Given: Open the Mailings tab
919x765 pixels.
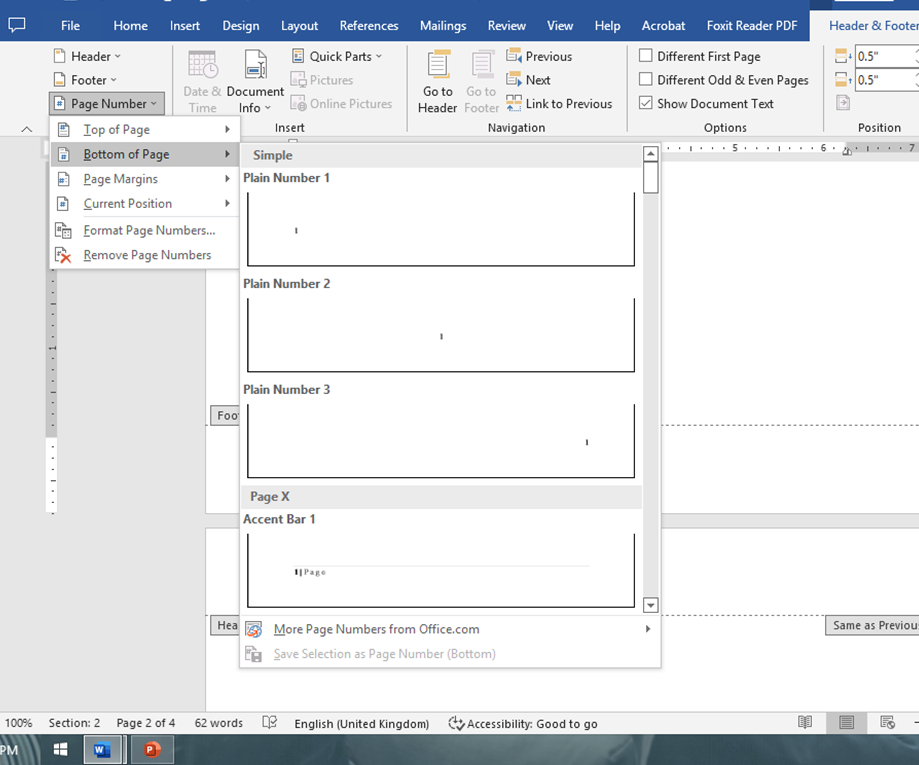Looking at the screenshot, I should 443,26.
